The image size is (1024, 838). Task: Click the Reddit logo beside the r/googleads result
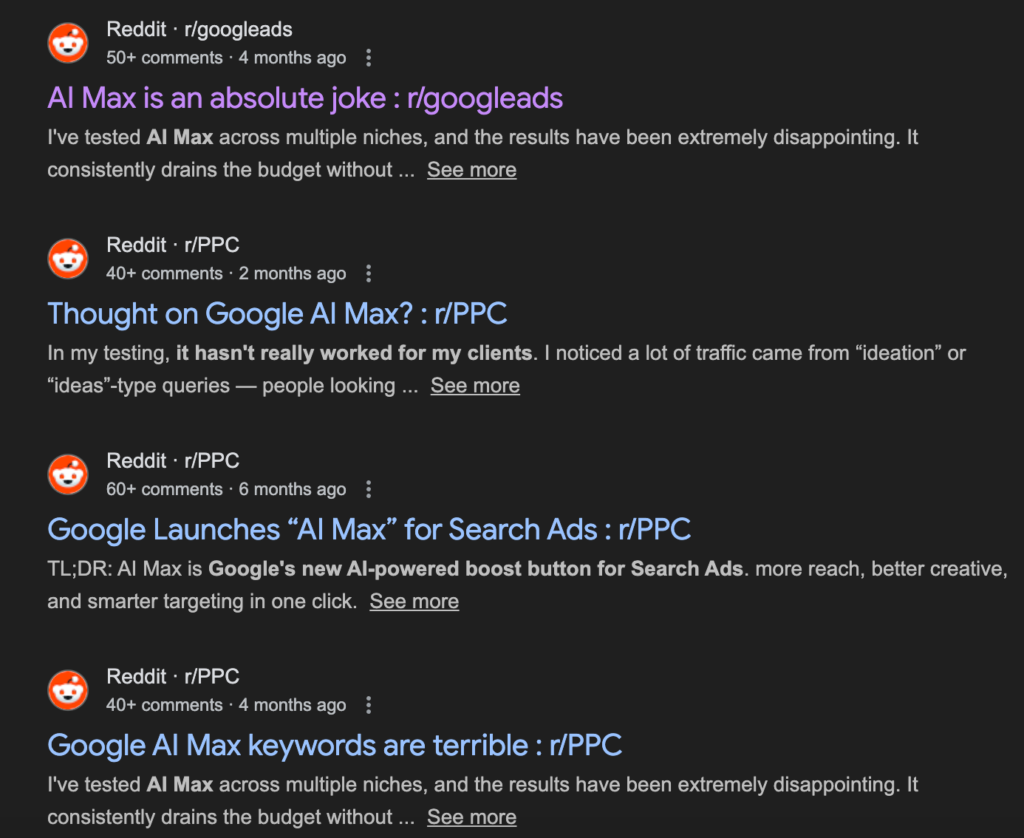[68, 42]
